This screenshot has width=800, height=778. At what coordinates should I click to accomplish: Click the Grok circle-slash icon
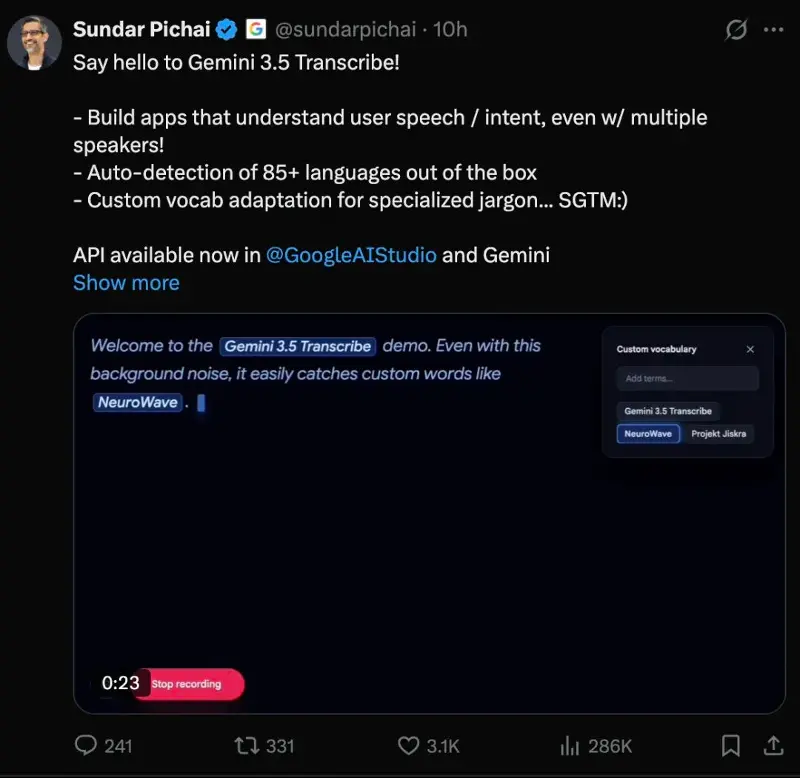(x=736, y=30)
